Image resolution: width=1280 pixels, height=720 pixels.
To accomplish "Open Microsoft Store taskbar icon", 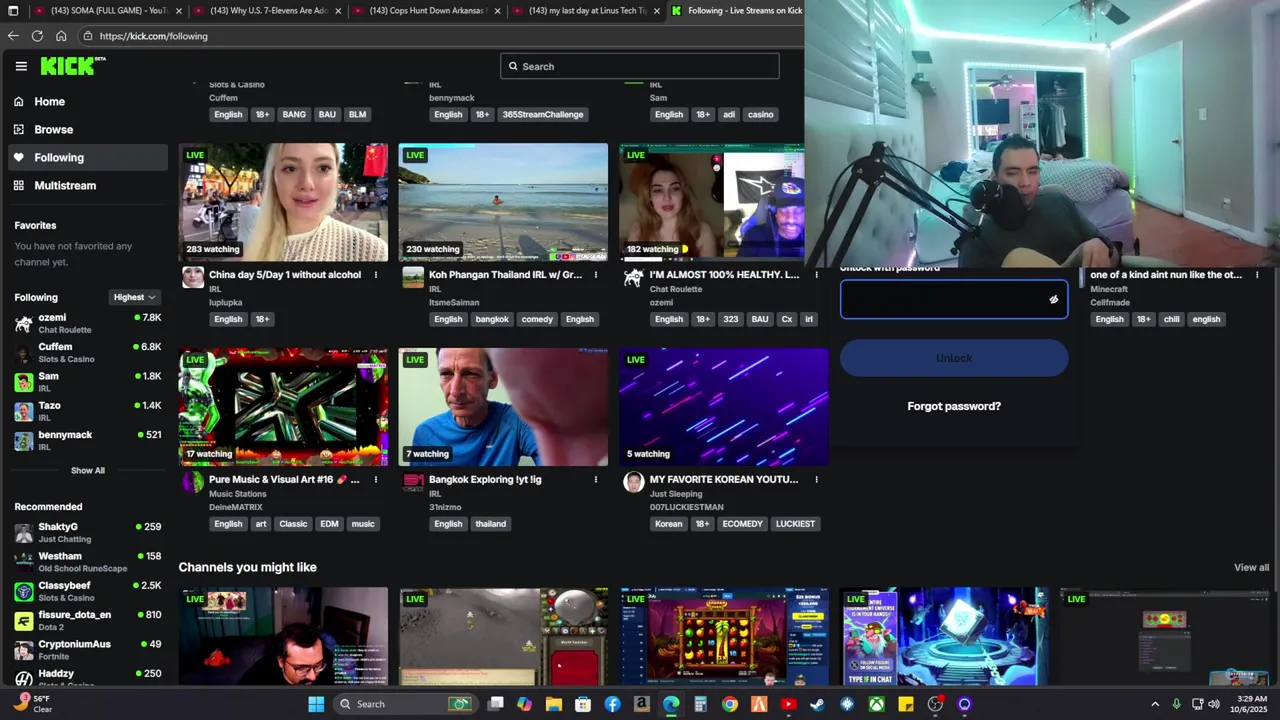I will tap(583, 704).
